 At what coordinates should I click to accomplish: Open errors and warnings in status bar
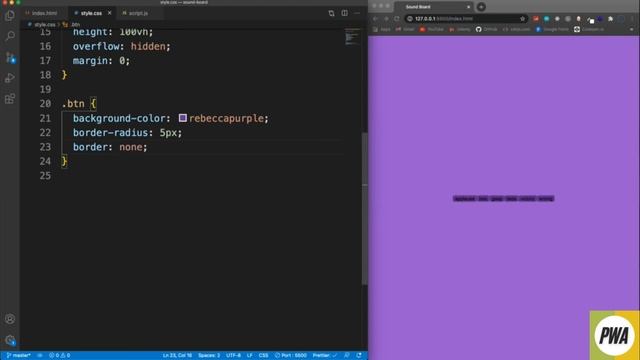[59, 356]
